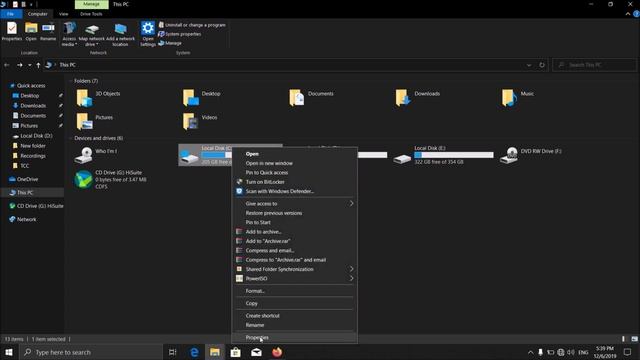Select Local Disk (E:) drive
The width and height of the screenshot is (640, 360).
pyautogui.click(x=443, y=155)
